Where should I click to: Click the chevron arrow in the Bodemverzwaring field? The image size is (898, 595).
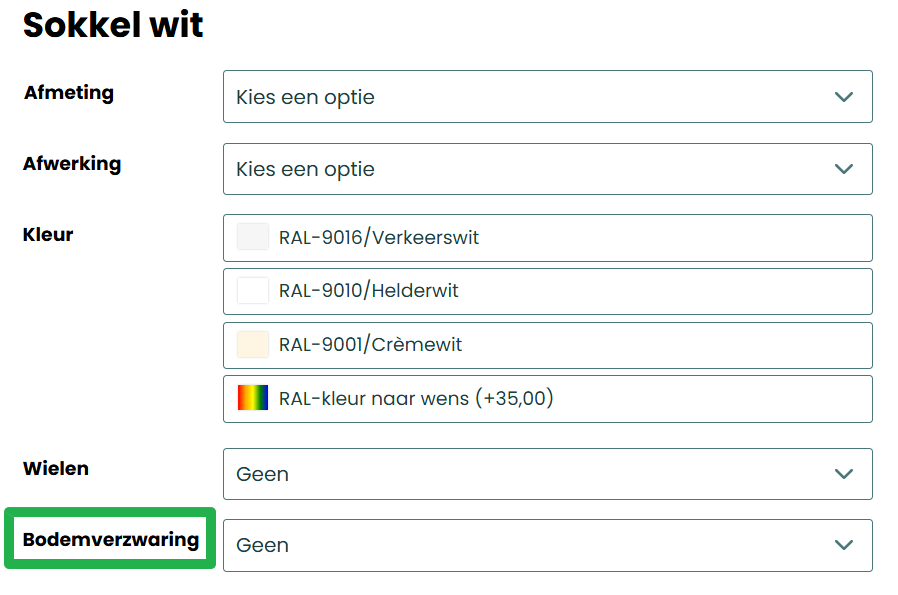[844, 545]
